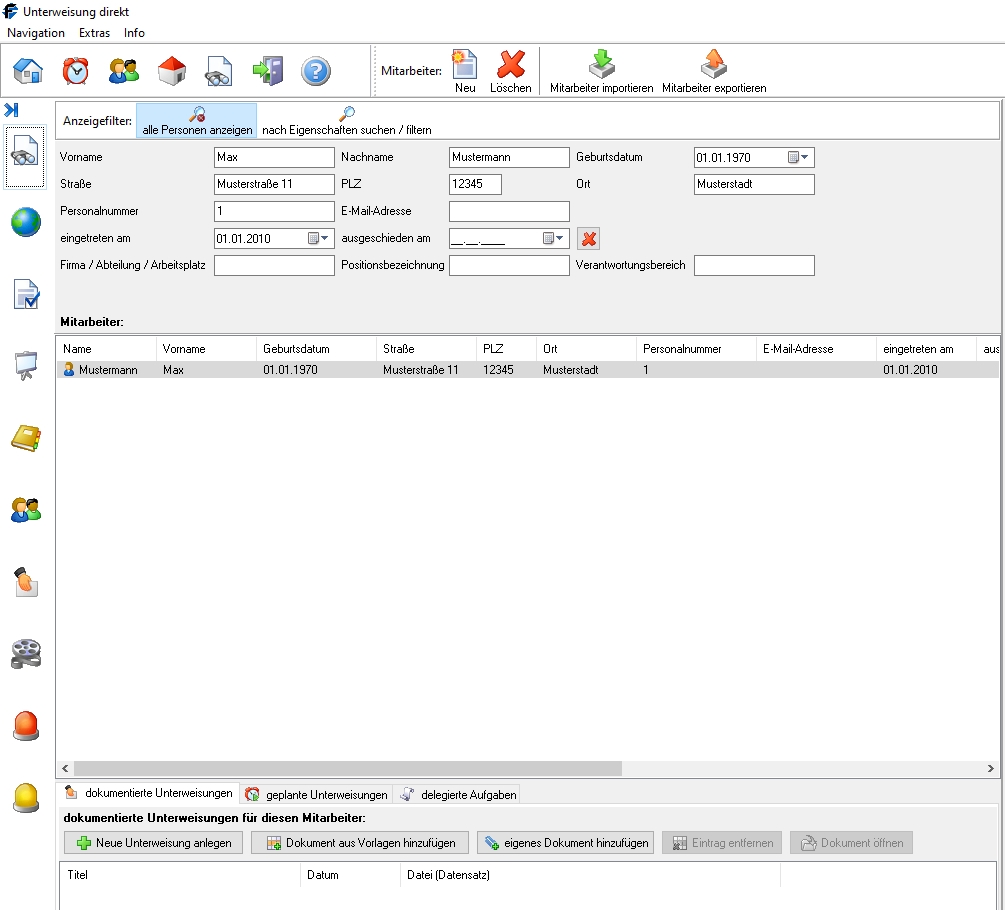
Task: Select the sidebar people group icon
Action: (26, 510)
